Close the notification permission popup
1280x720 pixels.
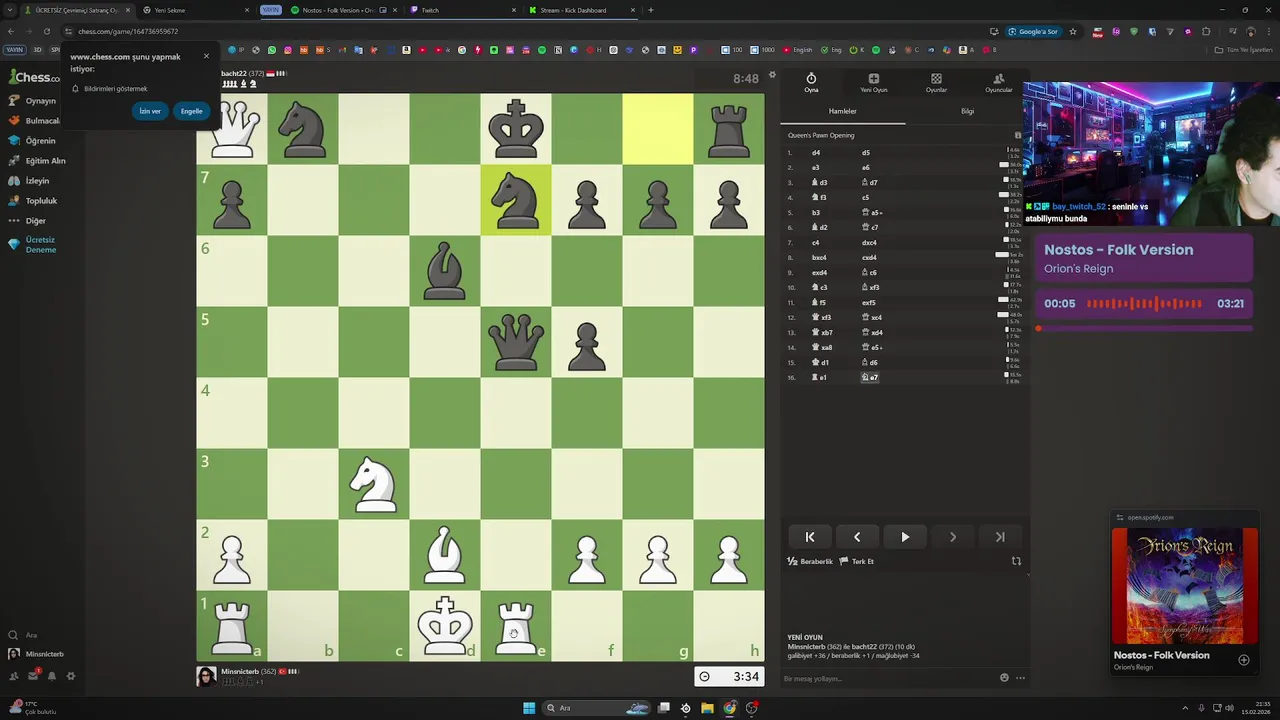(x=206, y=56)
